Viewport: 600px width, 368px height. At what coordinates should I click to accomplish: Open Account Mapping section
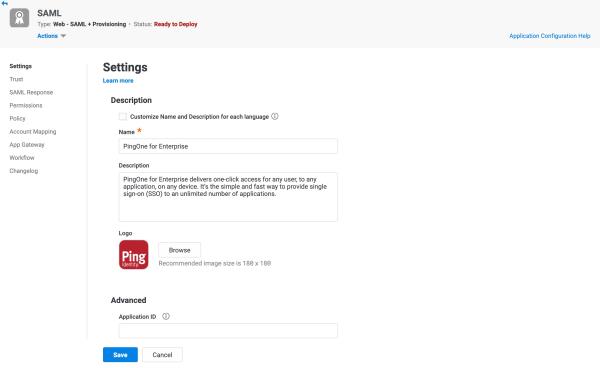(x=33, y=132)
